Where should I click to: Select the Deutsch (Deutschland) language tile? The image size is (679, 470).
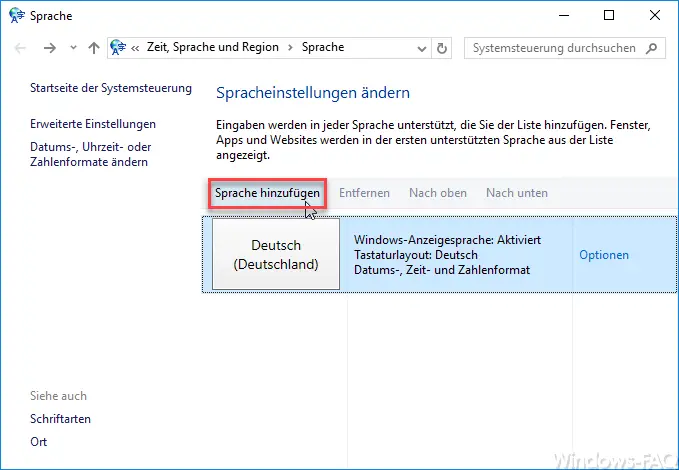pyautogui.click(x=276, y=254)
